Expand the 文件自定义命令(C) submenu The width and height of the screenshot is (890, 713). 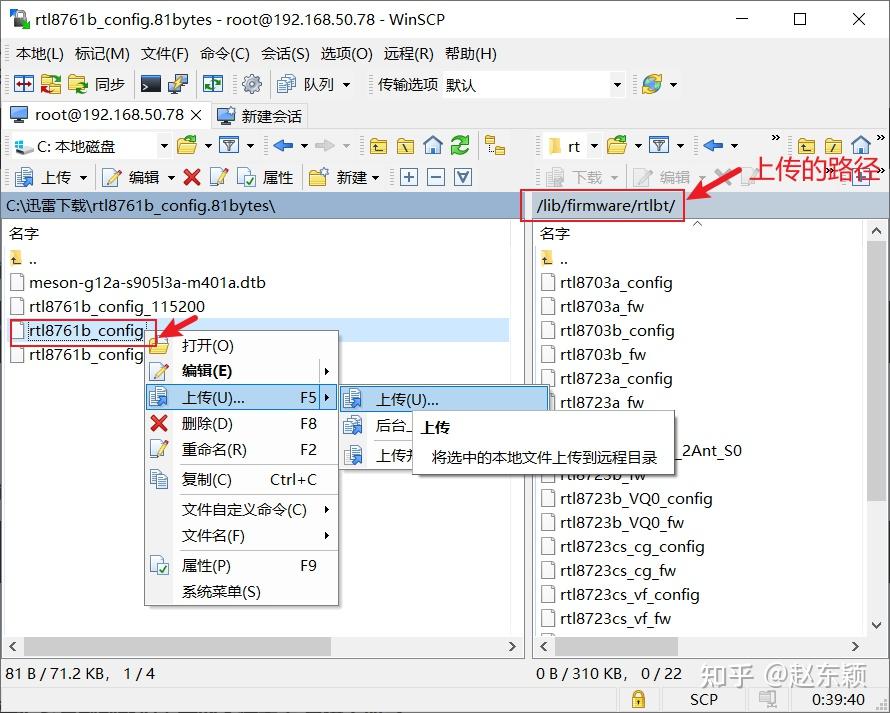tap(242, 510)
